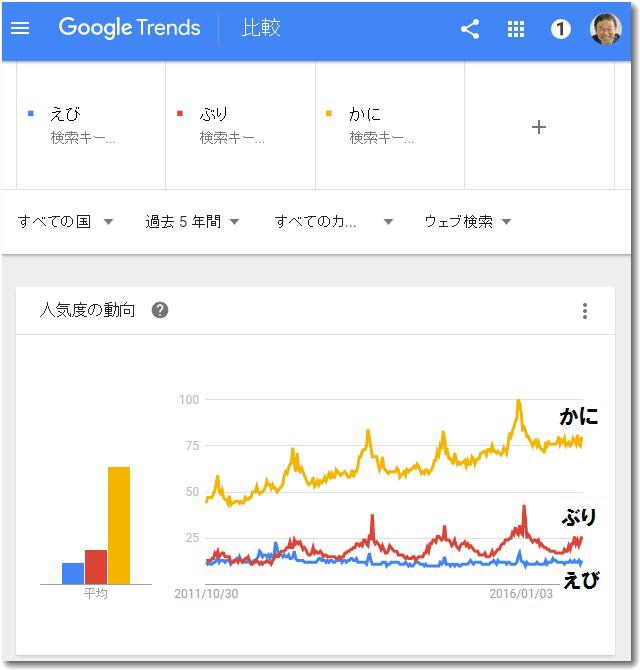The image size is (640, 670).
Task: Click the yellow かに peak on chart
Action: 518,403
